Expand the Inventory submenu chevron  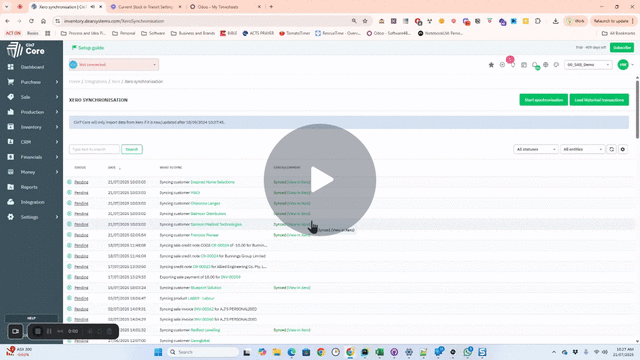pyautogui.click(x=57, y=127)
